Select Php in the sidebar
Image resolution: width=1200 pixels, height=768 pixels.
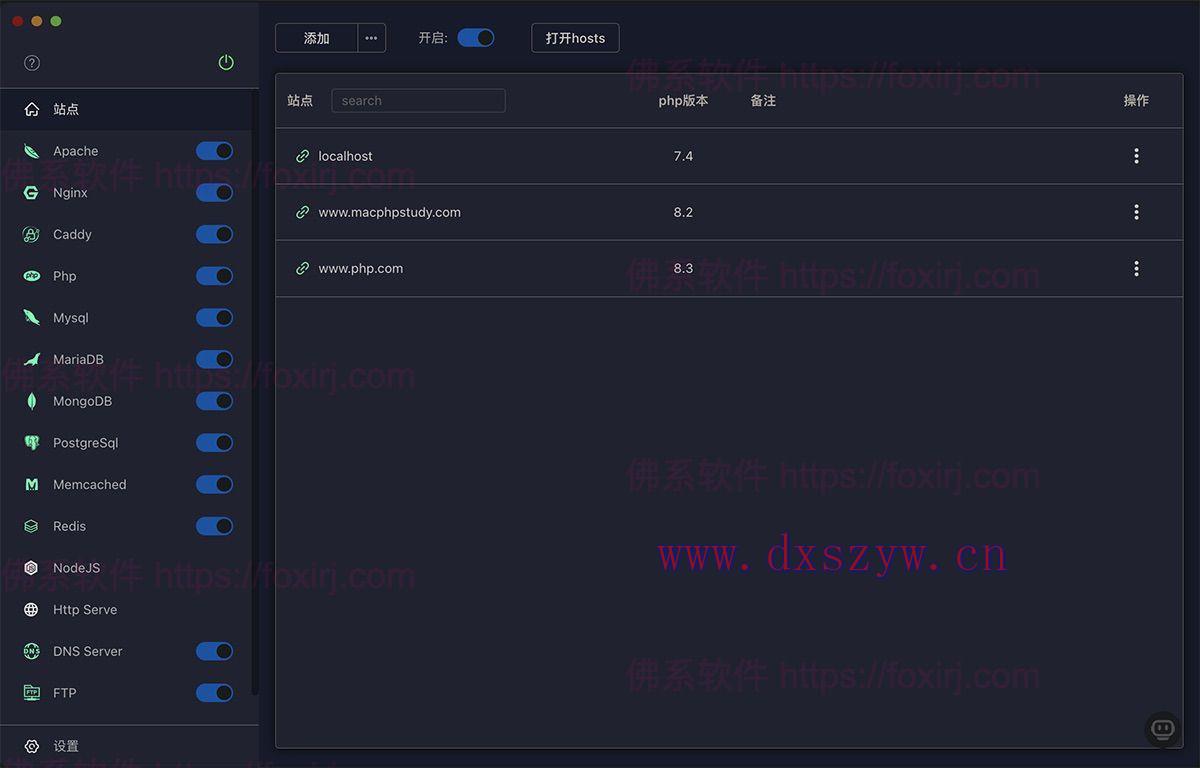64,276
